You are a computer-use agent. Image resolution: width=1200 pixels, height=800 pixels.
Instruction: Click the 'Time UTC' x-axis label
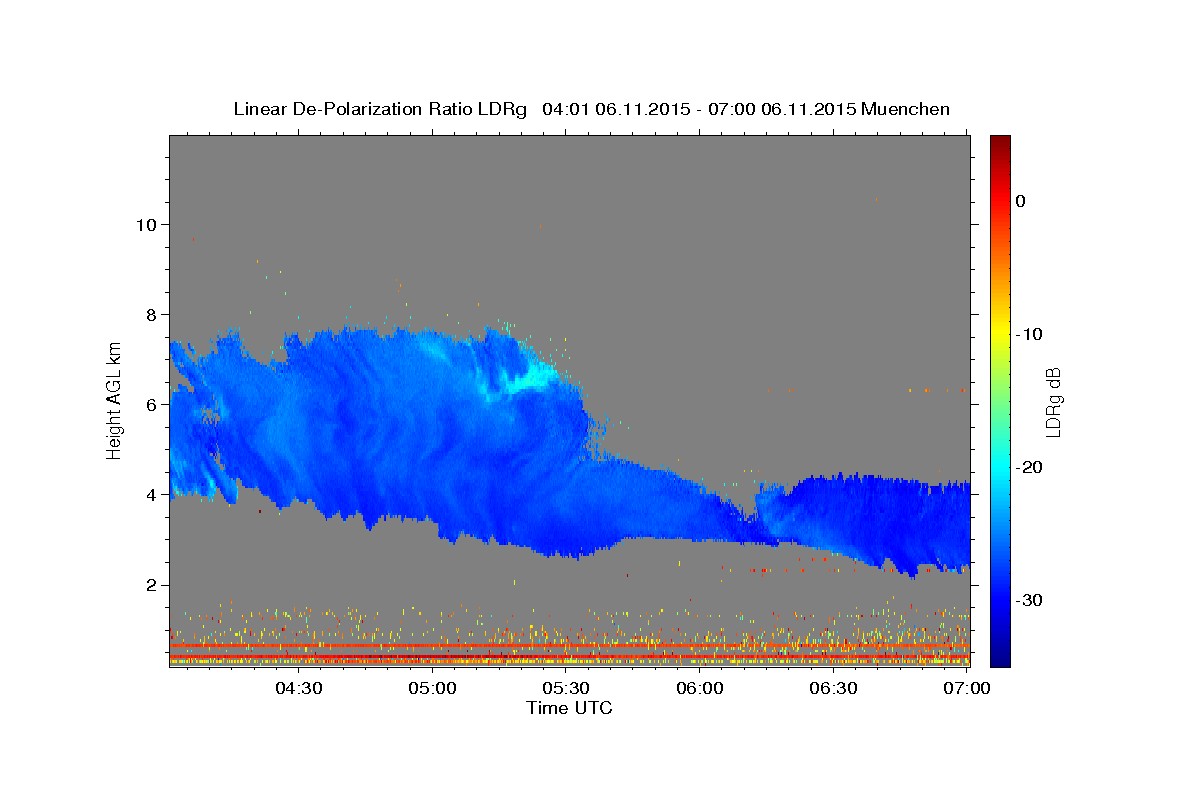click(x=569, y=708)
